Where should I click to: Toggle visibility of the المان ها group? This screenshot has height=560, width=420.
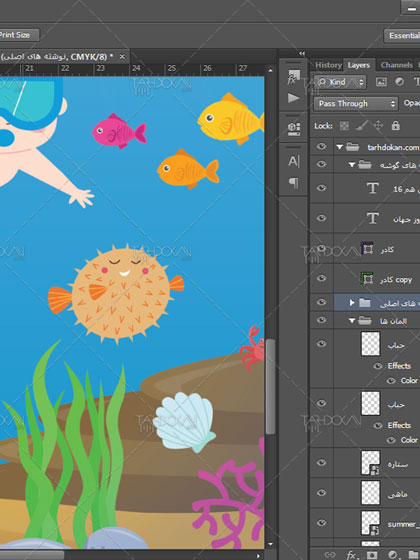[x=321, y=320]
